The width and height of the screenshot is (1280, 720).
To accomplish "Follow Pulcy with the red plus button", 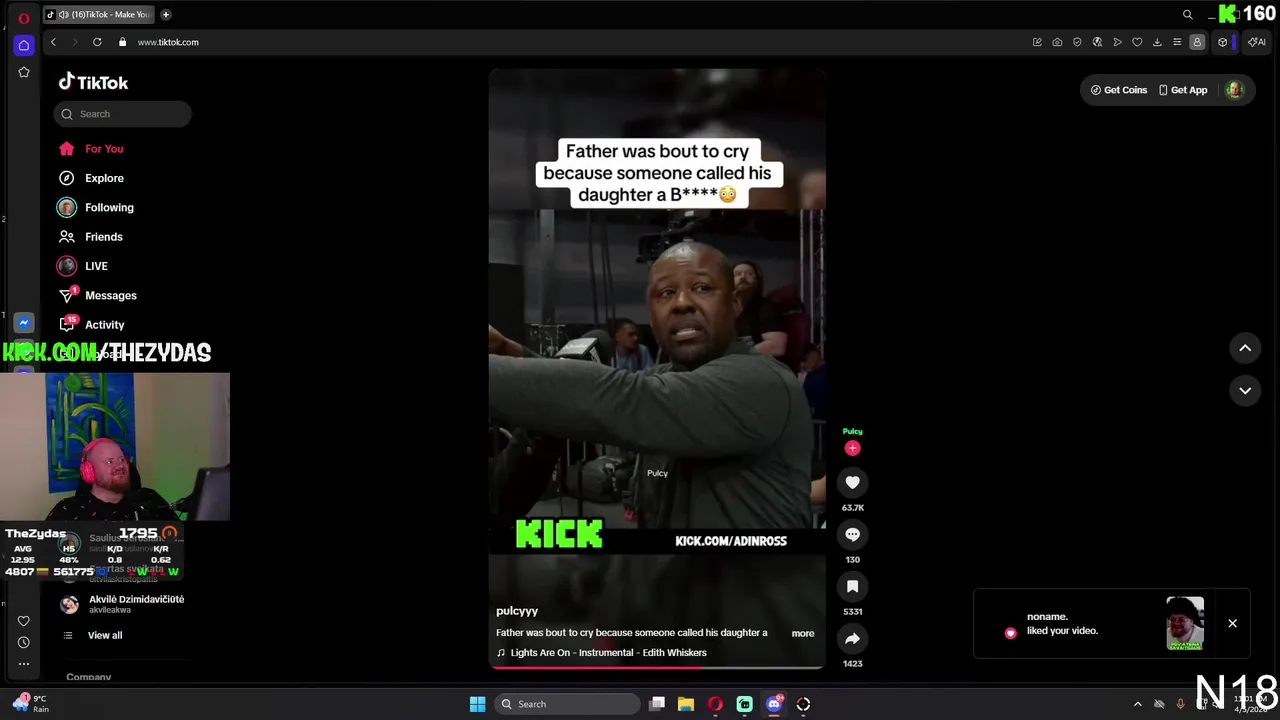I will pyautogui.click(x=852, y=448).
